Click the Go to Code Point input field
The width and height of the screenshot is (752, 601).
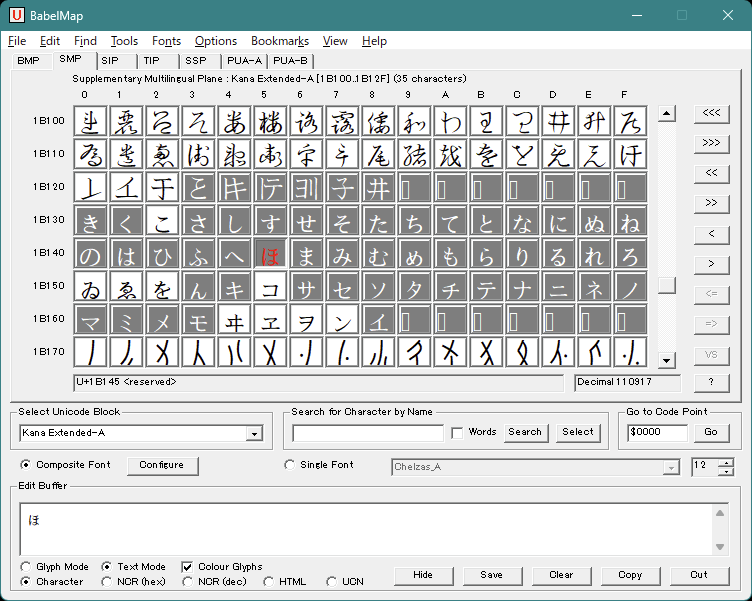pyautogui.click(x=657, y=432)
